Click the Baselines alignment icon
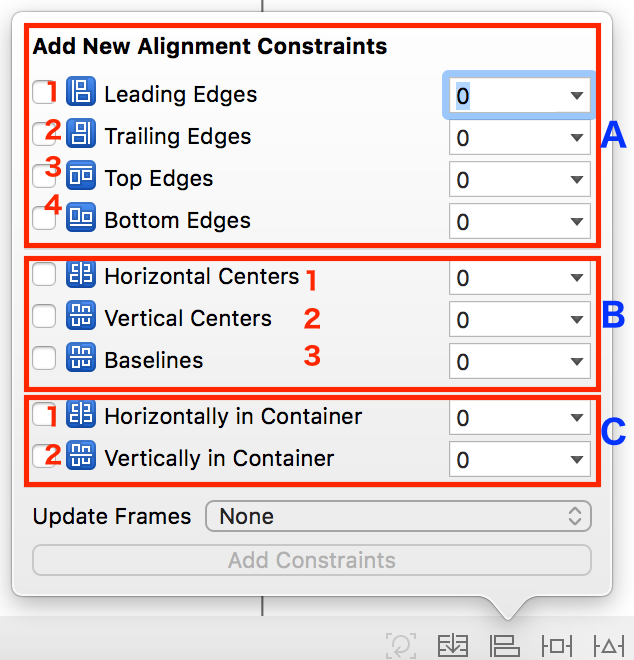Image resolution: width=634 pixels, height=660 pixels. tap(80, 360)
